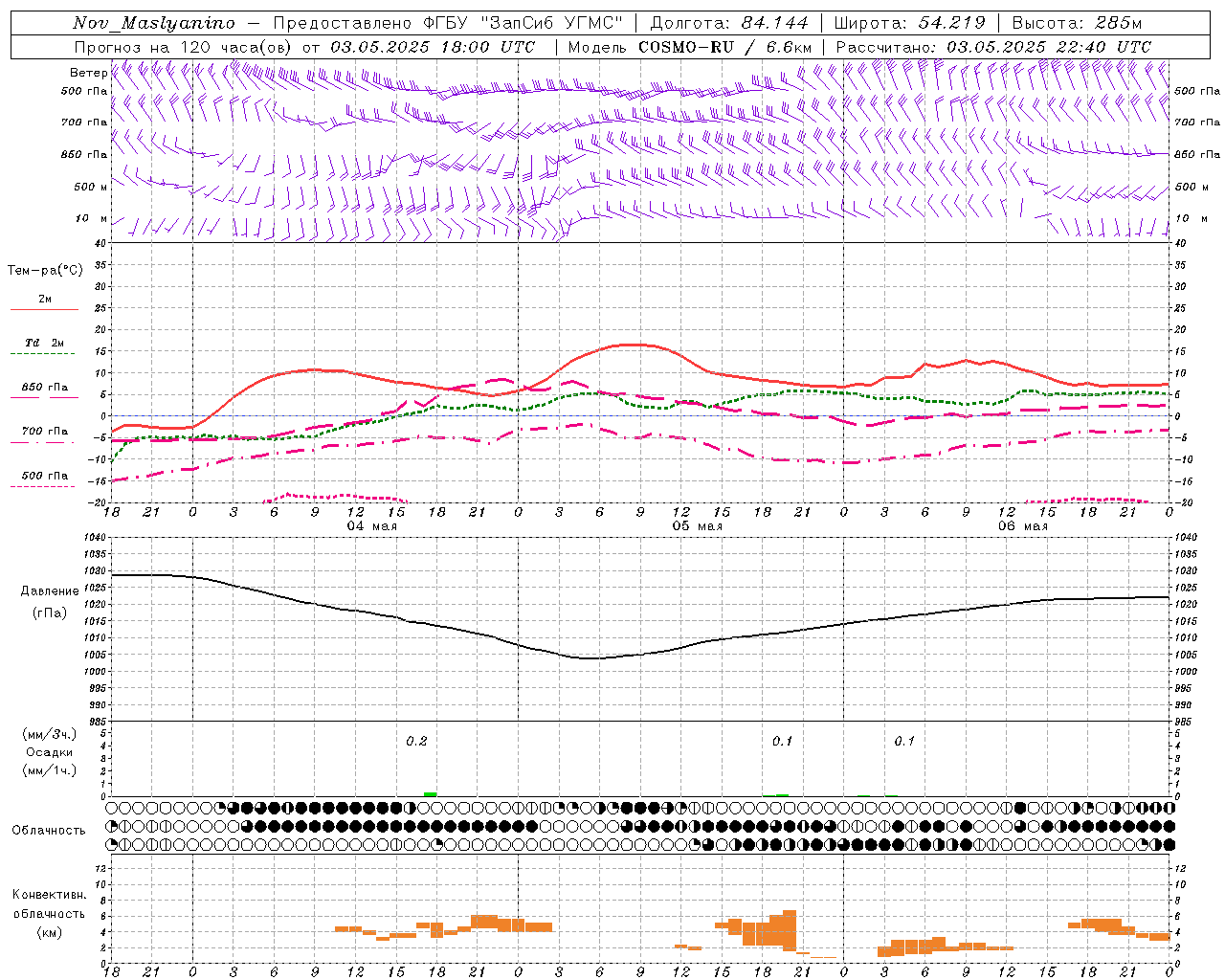Click the green precipitation bar on 04 мая evening

click(x=431, y=794)
